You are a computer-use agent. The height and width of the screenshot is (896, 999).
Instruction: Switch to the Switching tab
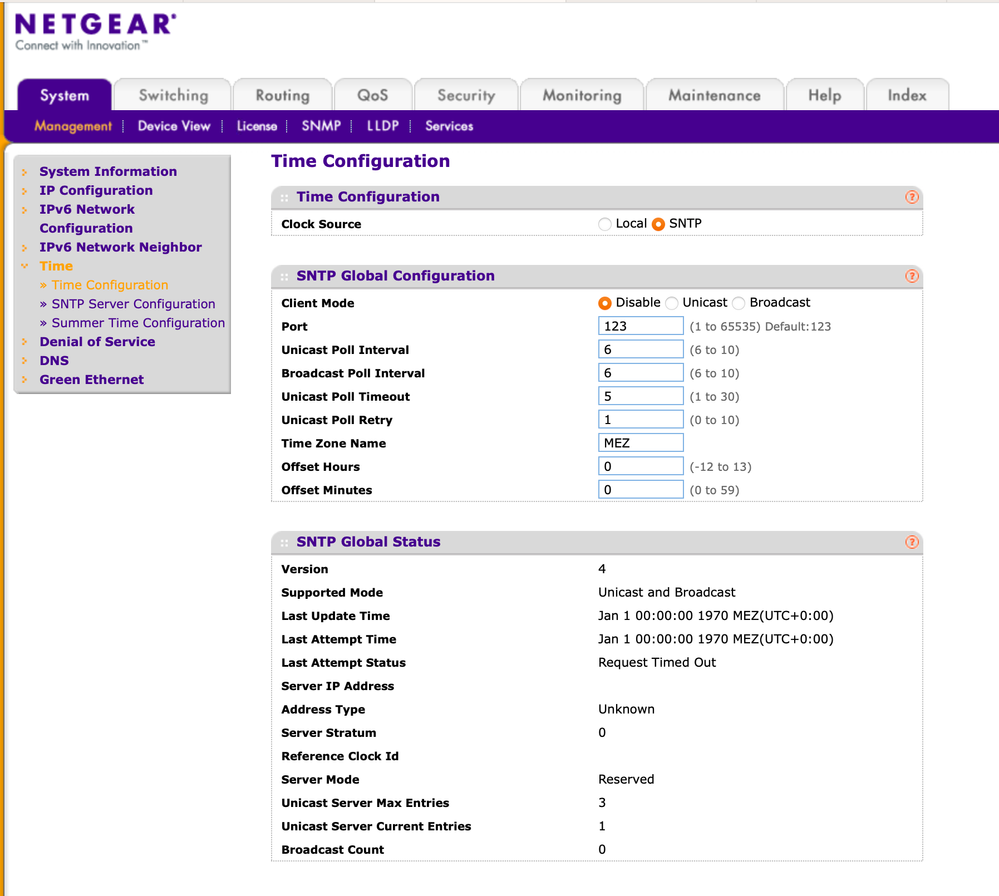click(x=173, y=96)
